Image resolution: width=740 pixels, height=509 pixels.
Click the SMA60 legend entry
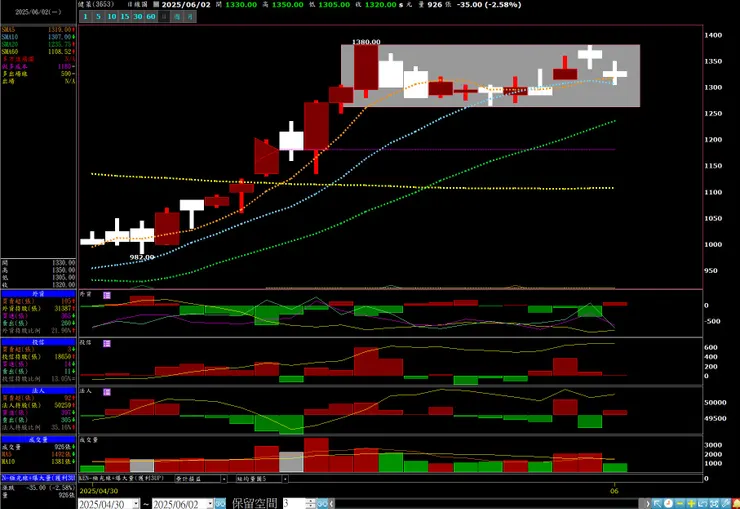point(38,51)
